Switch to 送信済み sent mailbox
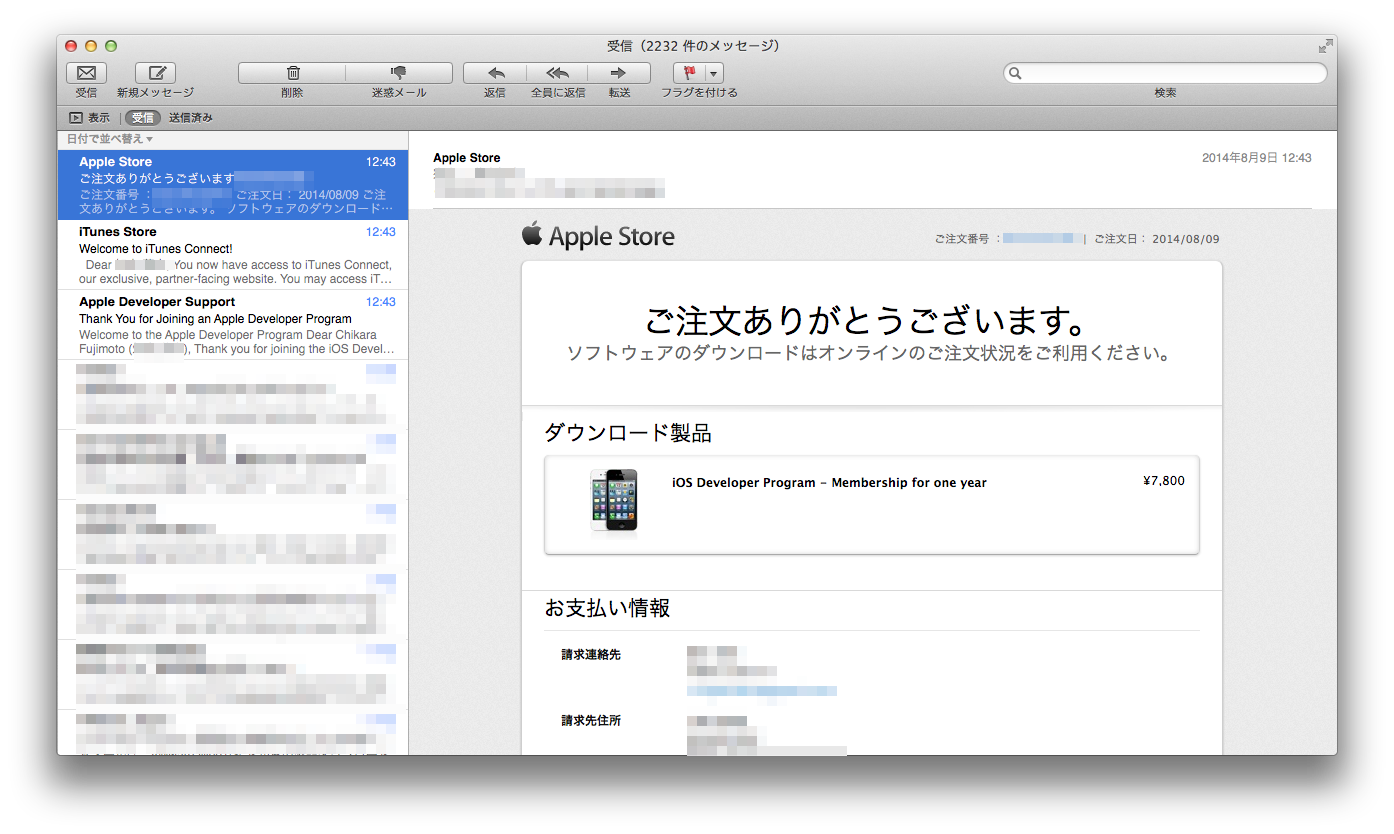Viewport: 1394px width, 834px height. (191, 118)
